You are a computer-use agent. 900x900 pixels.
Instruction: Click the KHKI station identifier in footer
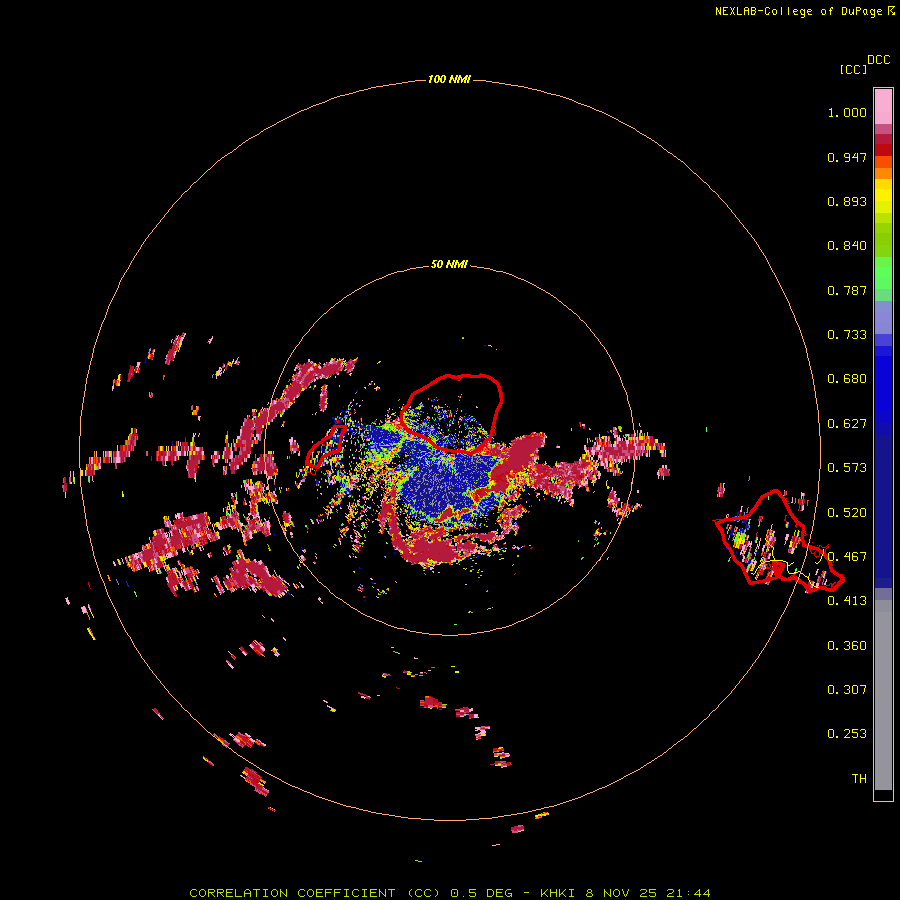(x=559, y=893)
